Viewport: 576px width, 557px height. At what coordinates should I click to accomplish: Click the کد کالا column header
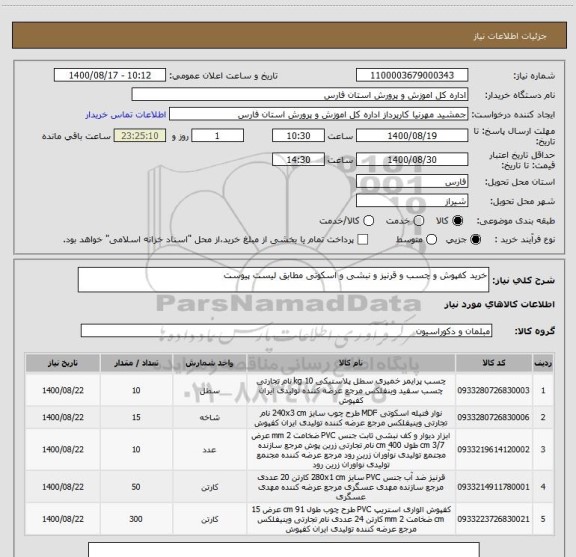click(x=494, y=363)
